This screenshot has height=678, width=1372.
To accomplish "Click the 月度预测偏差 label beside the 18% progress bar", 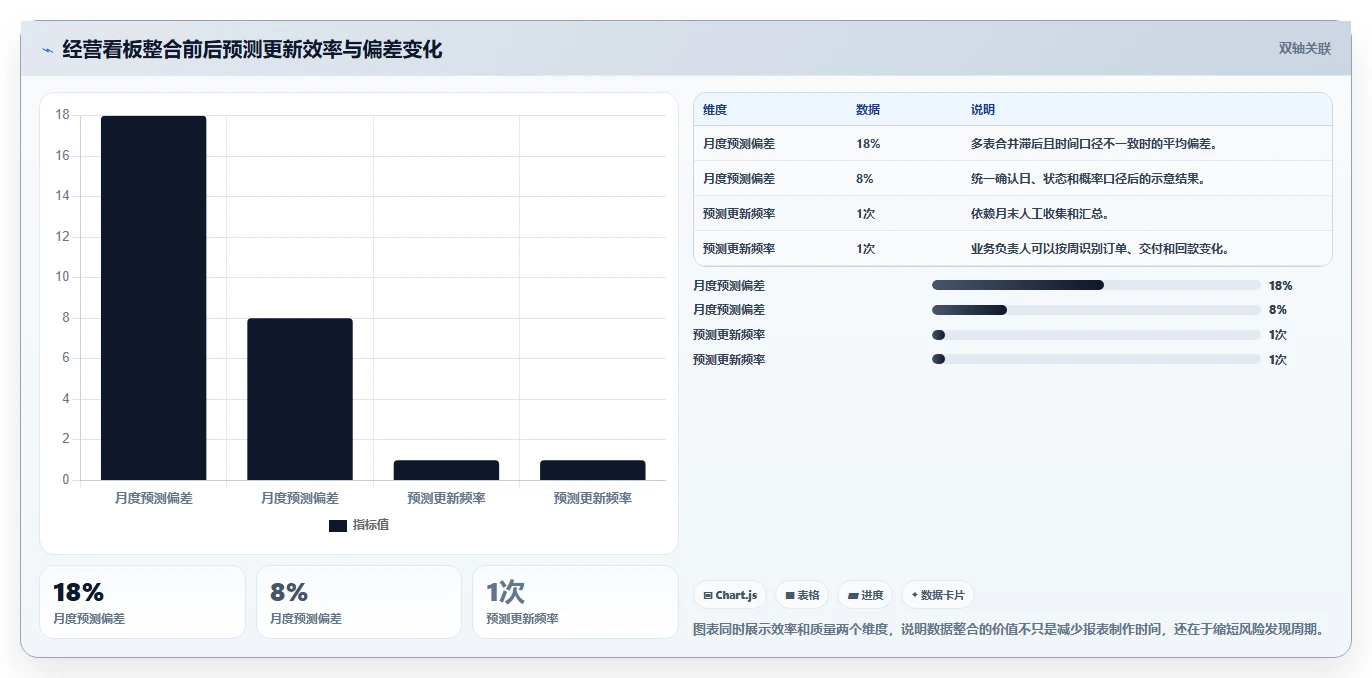I will pos(729,285).
